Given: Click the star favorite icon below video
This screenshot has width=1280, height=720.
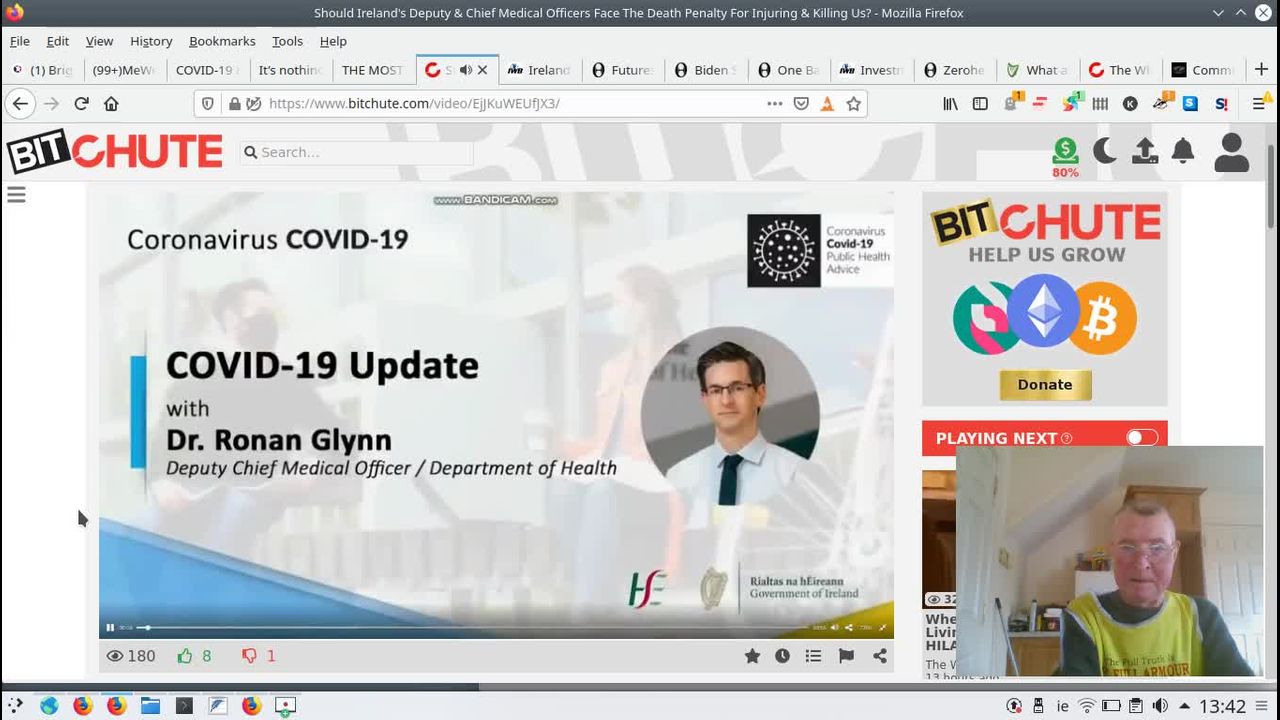Looking at the screenshot, I should 752,656.
